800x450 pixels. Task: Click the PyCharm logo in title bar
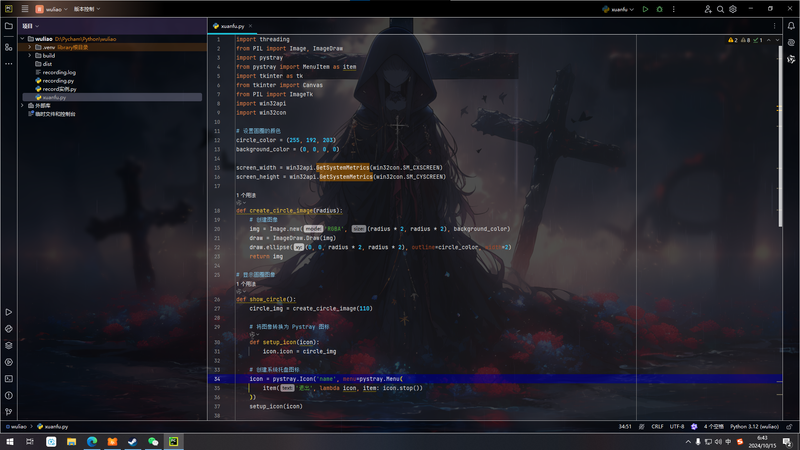click(9, 9)
